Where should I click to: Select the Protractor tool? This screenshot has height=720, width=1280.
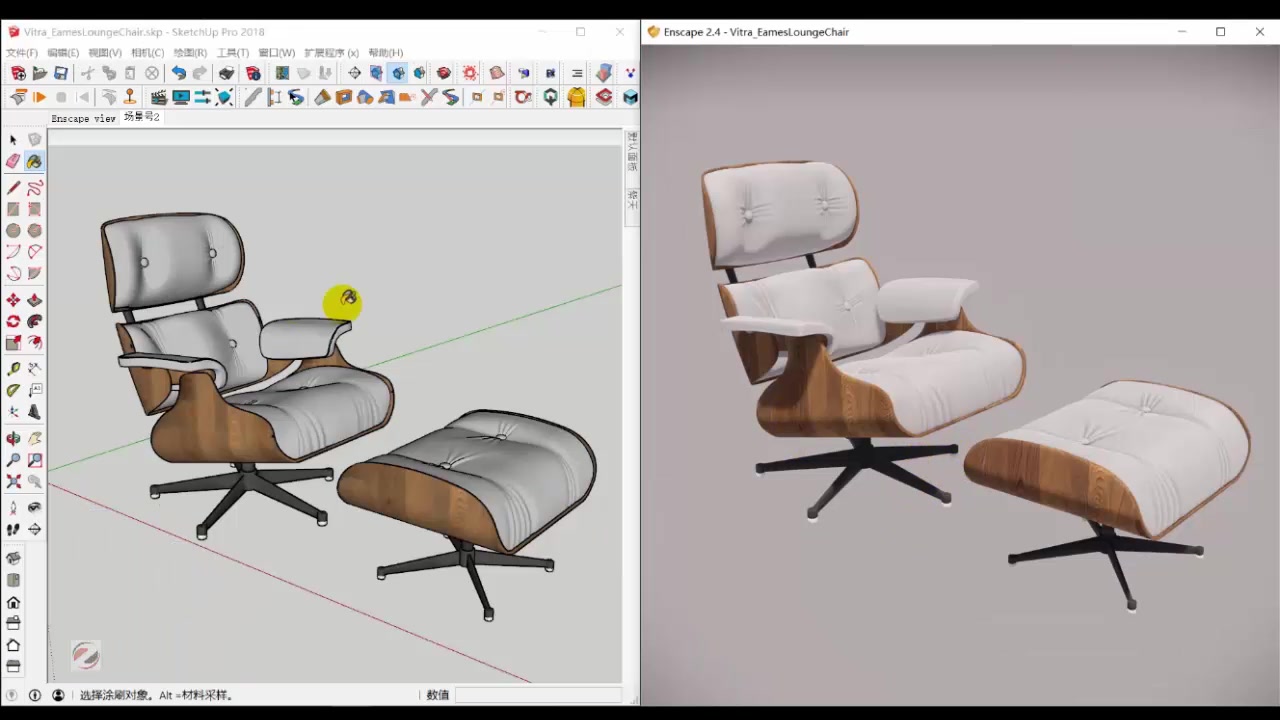(x=13, y=390)
